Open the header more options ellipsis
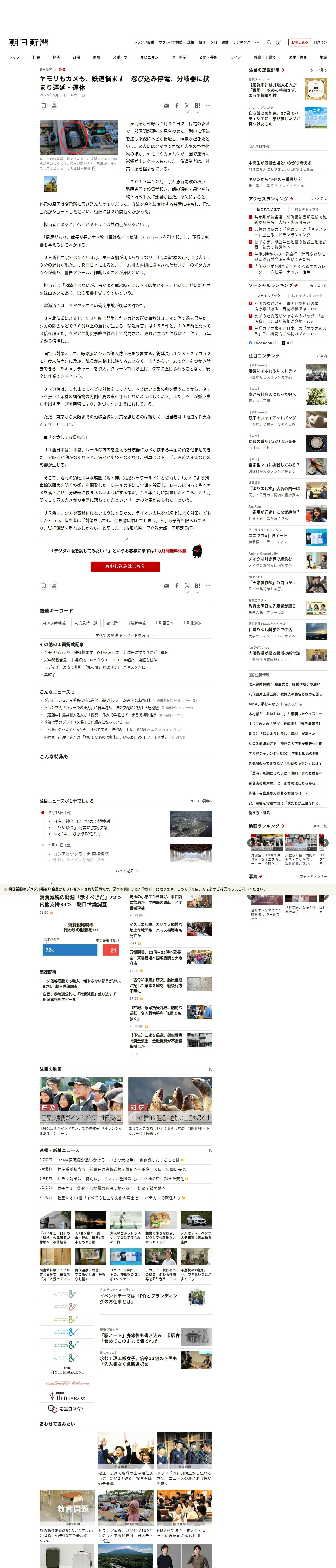The width and height of the screenshot is (336, 1568). [x=257, y=42]
